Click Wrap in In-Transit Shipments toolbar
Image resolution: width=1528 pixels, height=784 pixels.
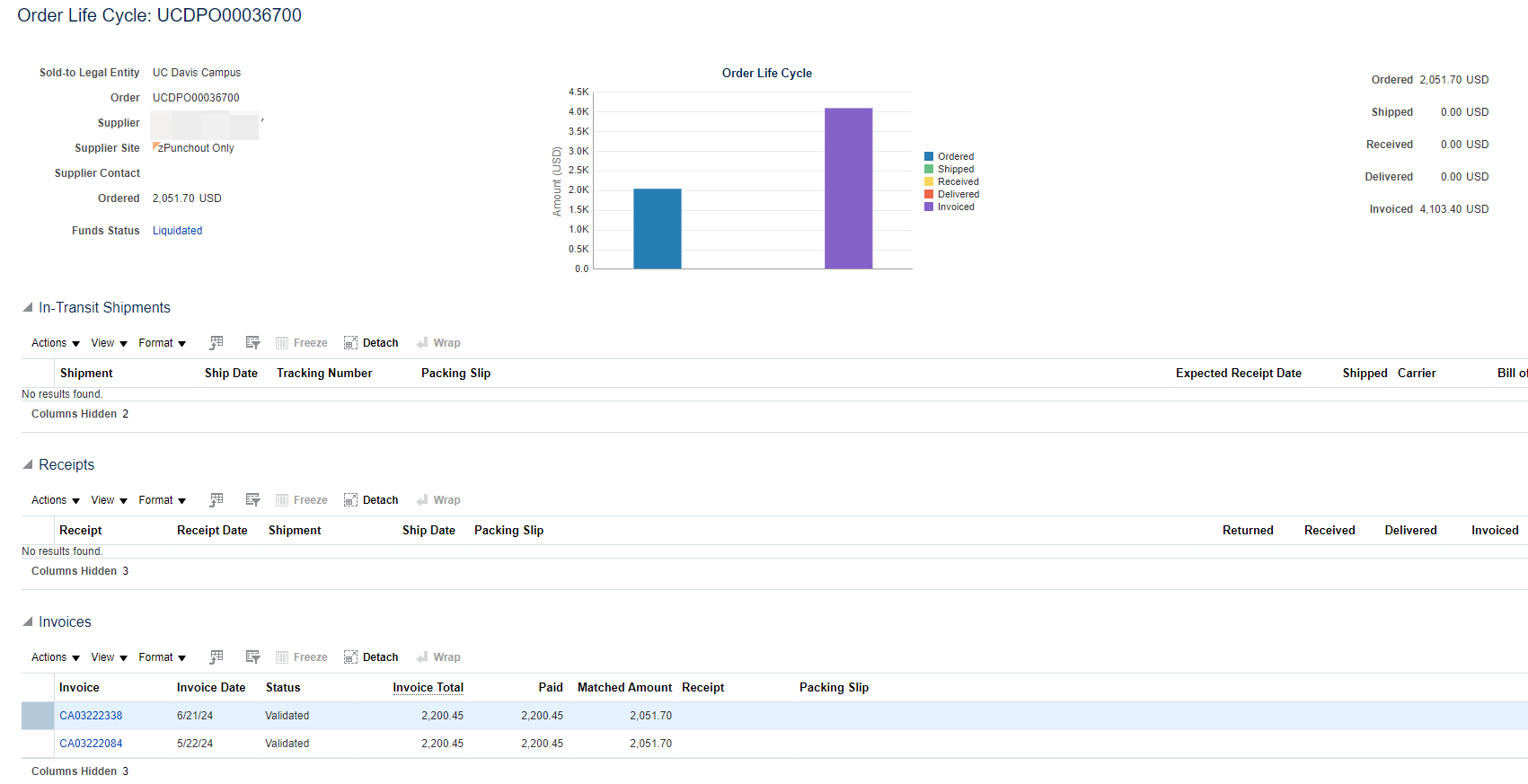click(x=438, y=343)
